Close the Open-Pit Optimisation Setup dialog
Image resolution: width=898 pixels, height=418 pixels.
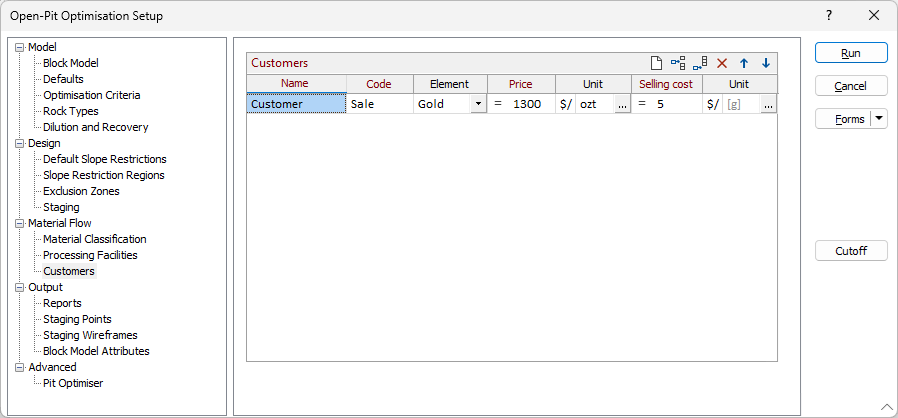pos(874,15)
